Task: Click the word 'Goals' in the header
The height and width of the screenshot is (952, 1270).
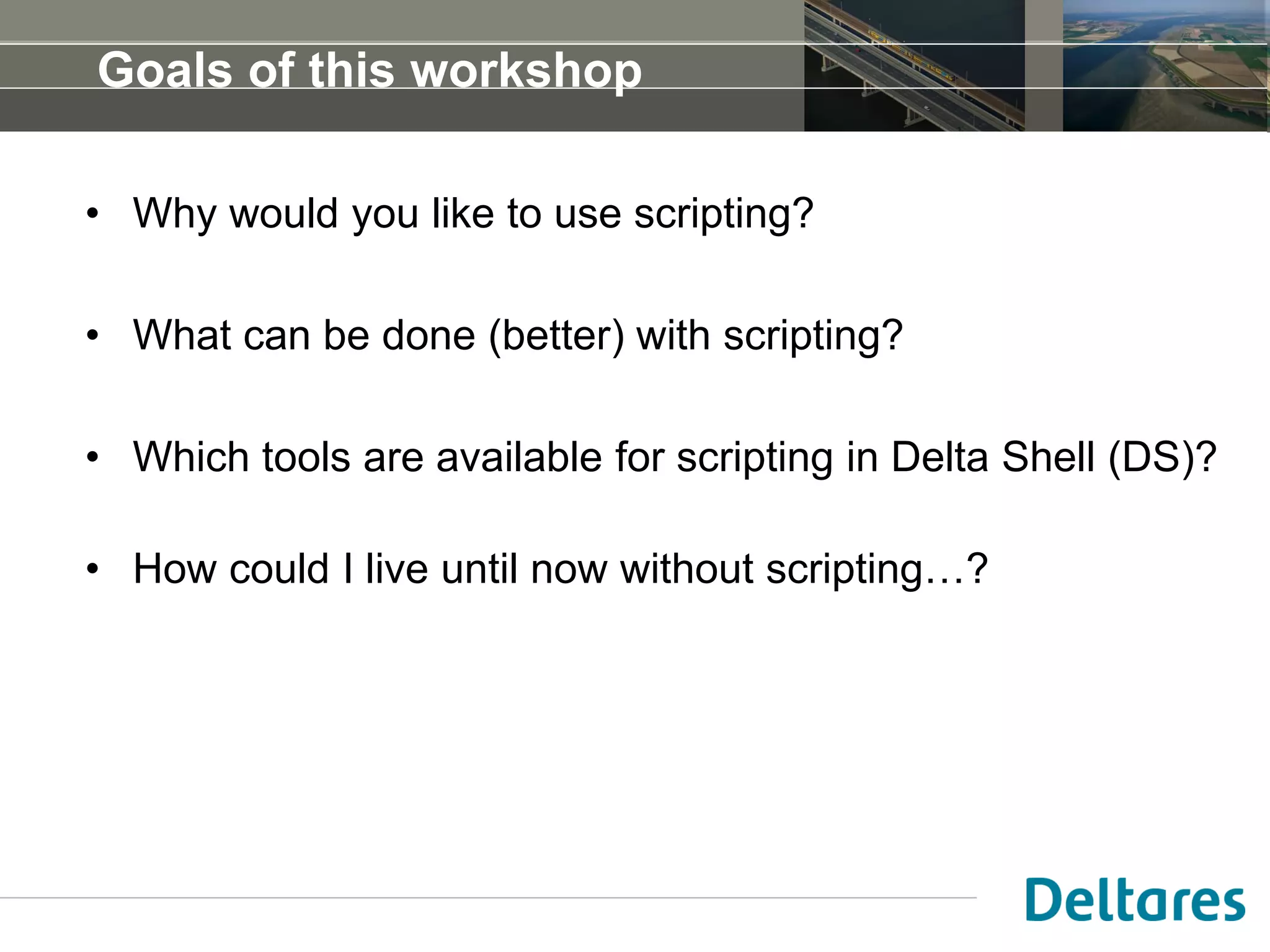Action: coord(165,70)
